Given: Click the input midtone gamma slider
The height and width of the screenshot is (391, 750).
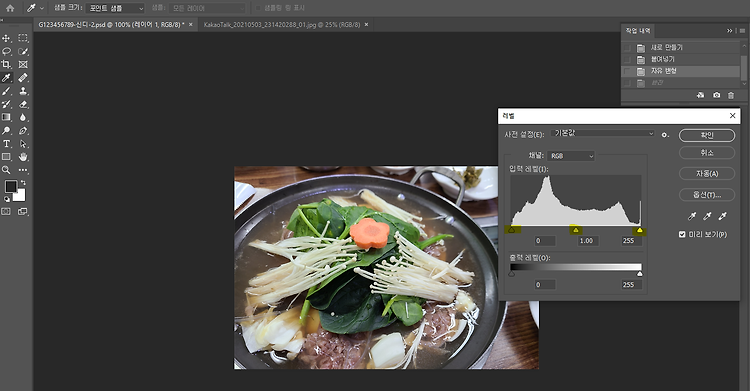Looking at the screenshot, I should [x=576, y=230].
